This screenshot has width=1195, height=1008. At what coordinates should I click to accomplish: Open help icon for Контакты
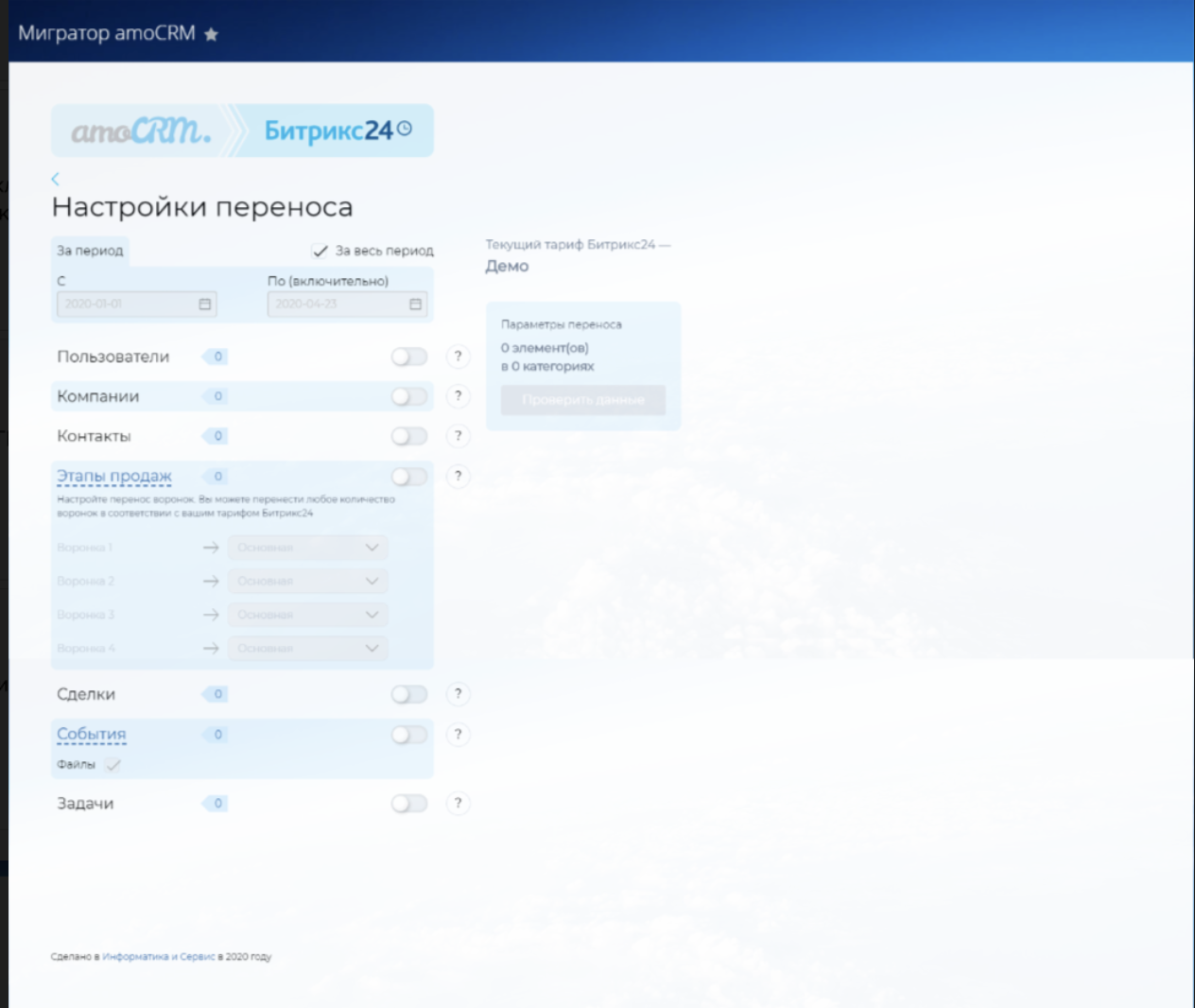[458, 436]
